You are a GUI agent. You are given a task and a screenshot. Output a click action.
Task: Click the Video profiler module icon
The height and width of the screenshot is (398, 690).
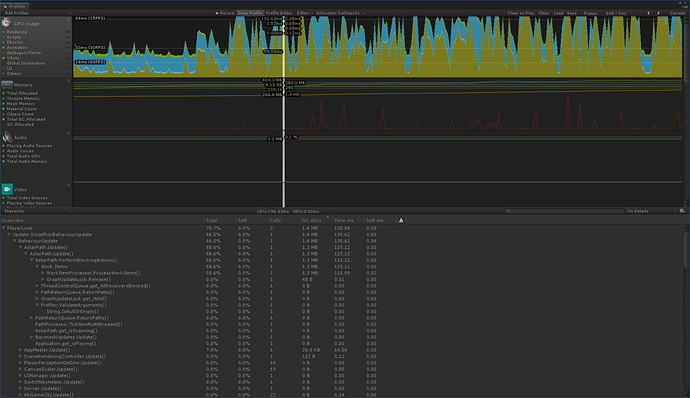tap(7, 189)
